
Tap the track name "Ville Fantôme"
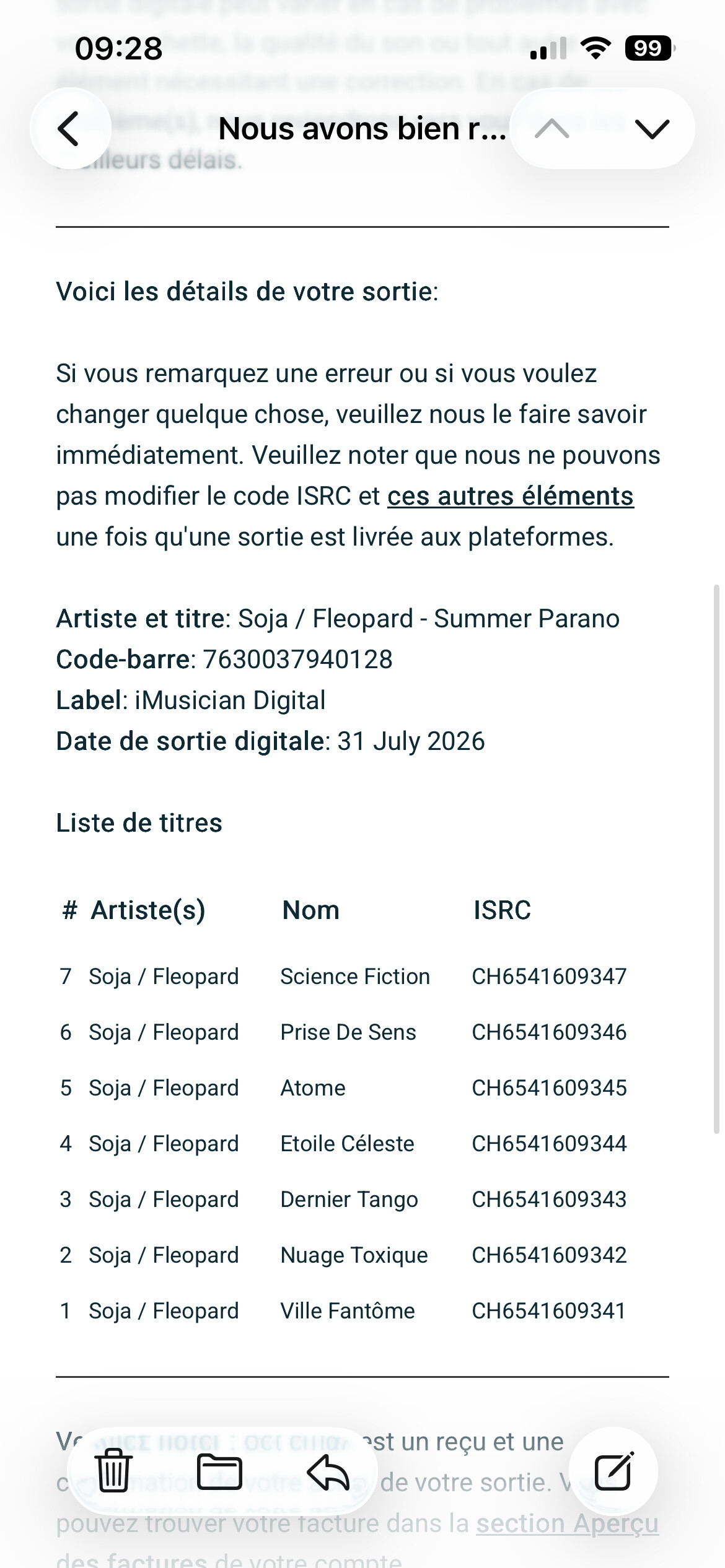pyautogui.click(x=348, y=1311)
